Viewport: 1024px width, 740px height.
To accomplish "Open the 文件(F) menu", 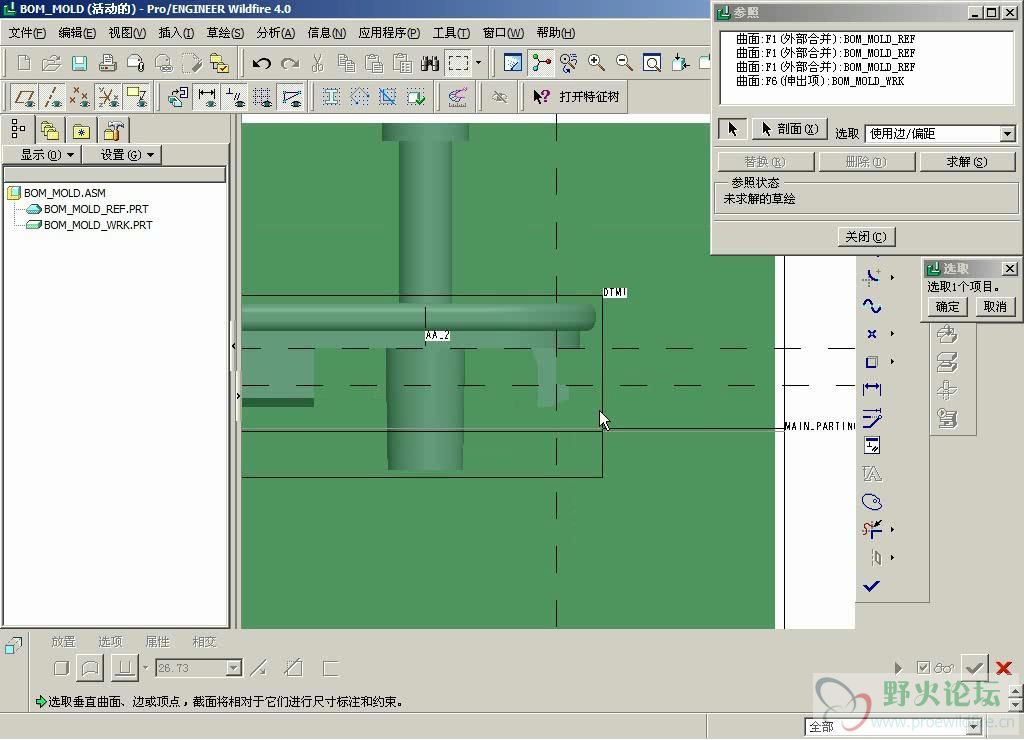I will pyautogui.click(x=27, y=33).
